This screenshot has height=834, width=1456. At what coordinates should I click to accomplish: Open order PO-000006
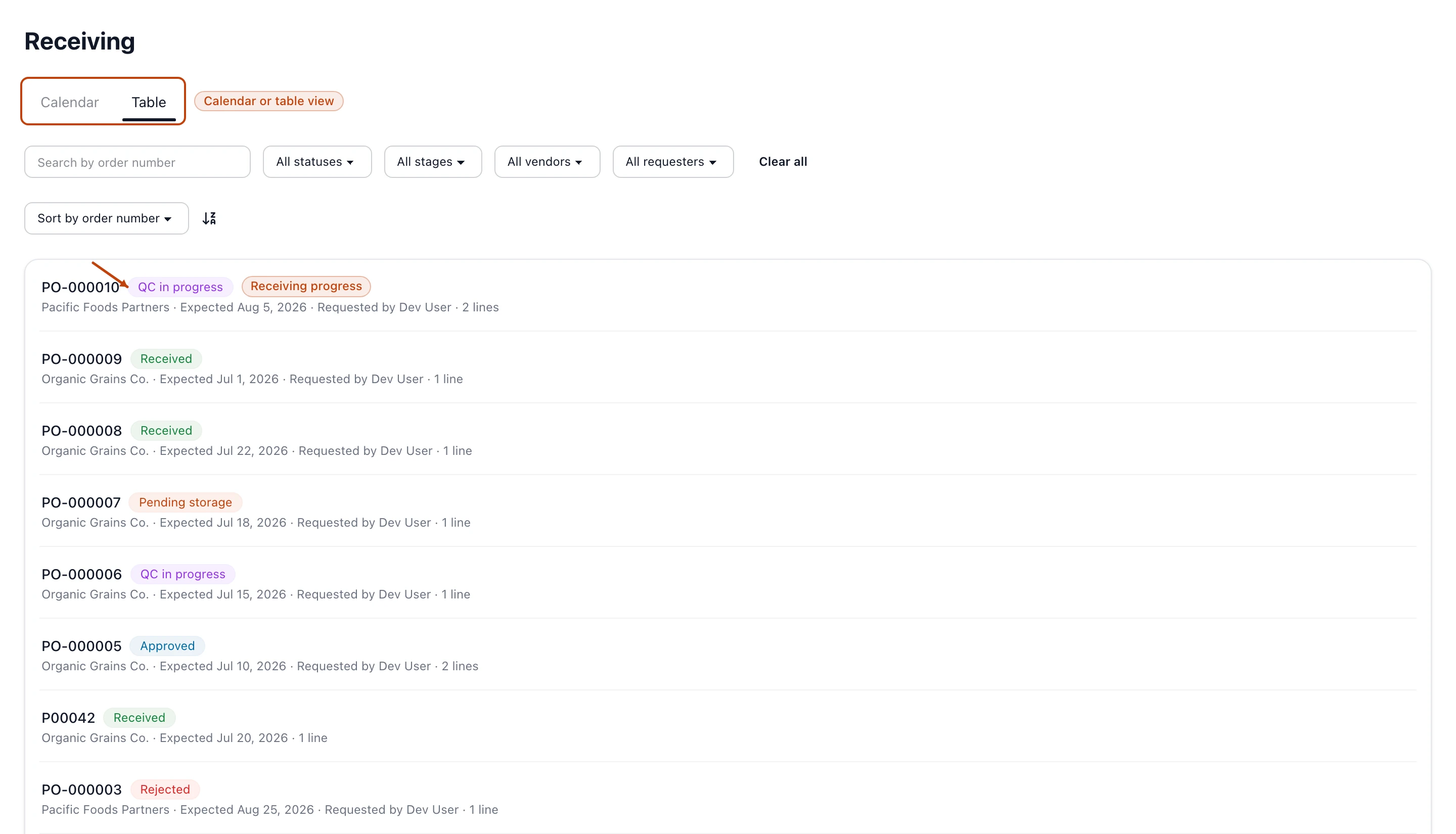coord(81,574)
